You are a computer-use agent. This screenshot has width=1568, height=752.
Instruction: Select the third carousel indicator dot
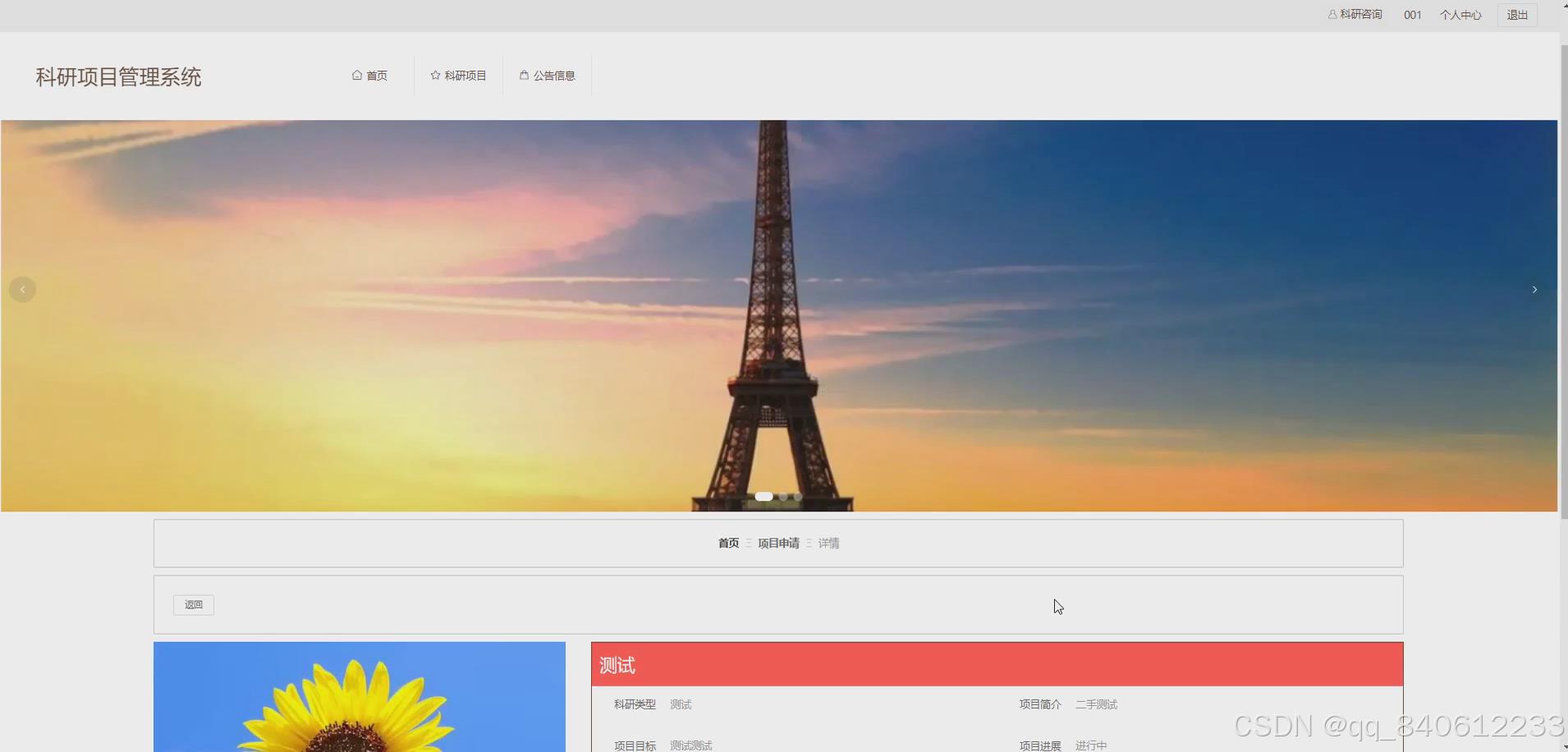[x=798, y=497]
